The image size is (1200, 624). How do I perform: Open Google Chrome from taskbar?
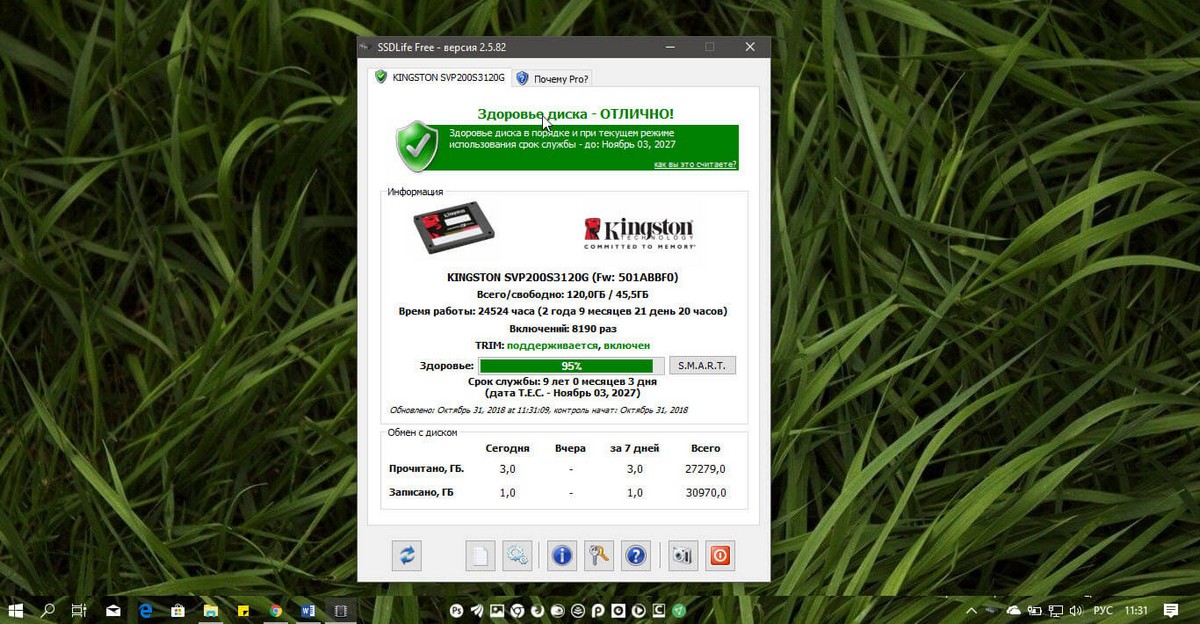pos(276,609)
